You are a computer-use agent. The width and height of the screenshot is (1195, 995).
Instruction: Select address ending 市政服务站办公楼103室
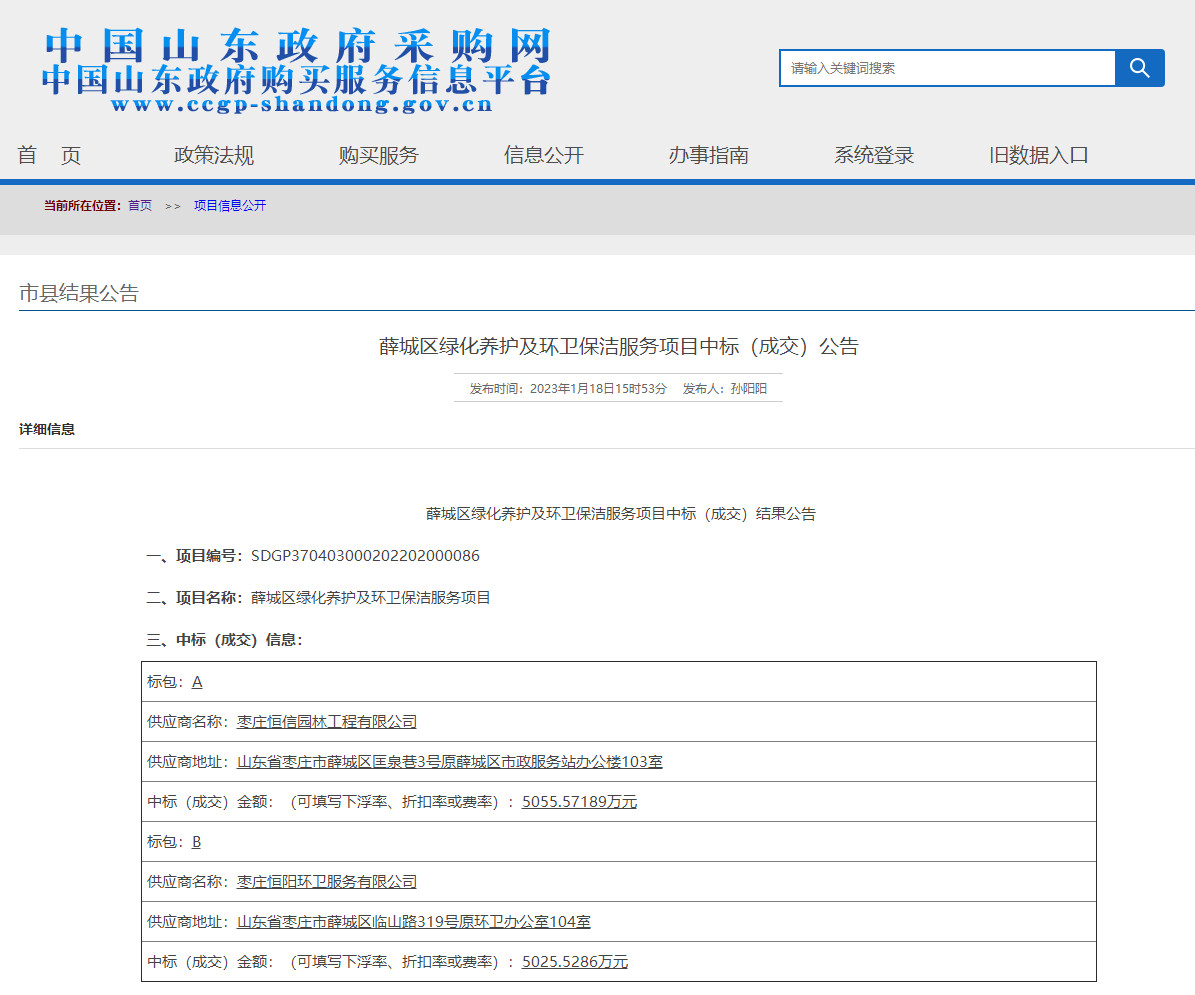[x=450, y=762]
